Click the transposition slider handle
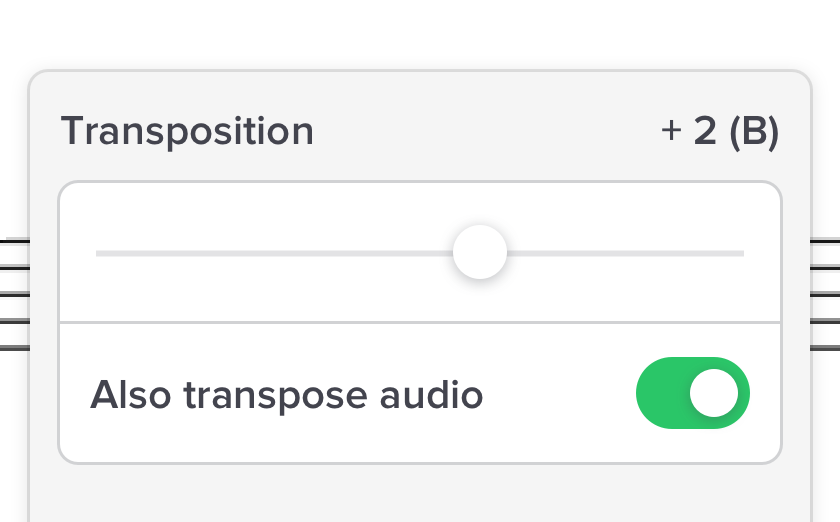Image resolution: width=840 pixels, height=522 pixels. [480, 253]
